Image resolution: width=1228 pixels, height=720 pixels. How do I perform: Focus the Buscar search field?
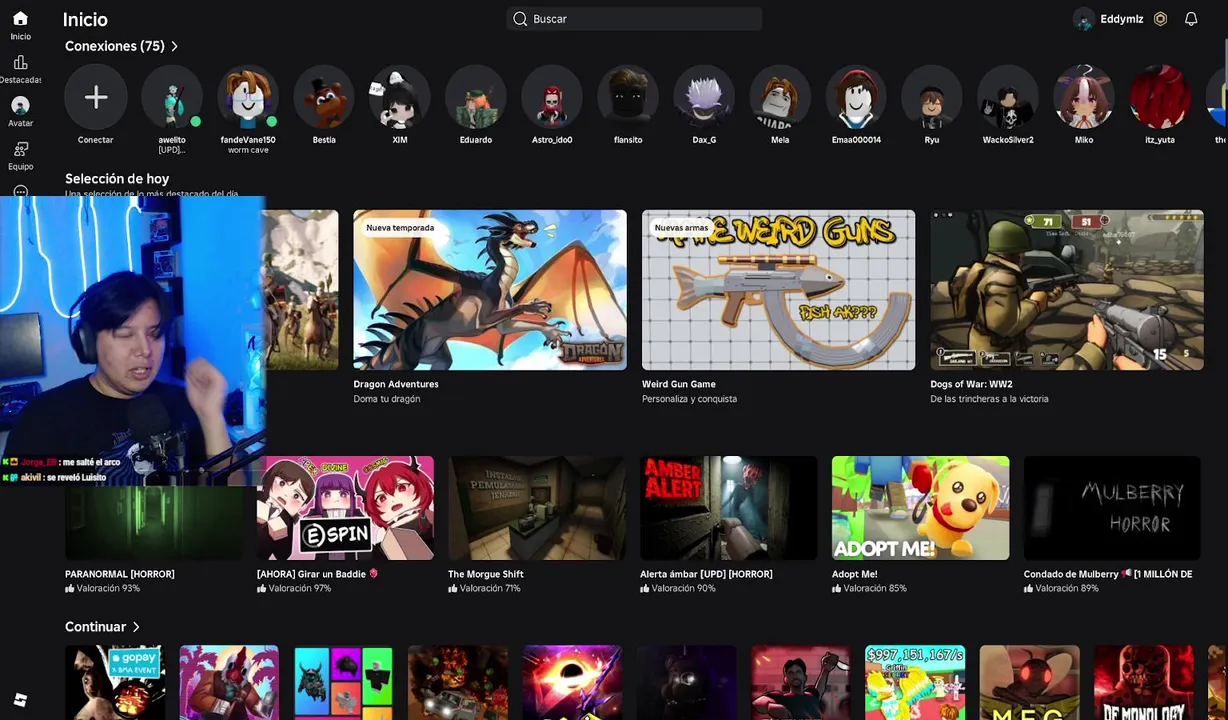(x=635, y=19)
